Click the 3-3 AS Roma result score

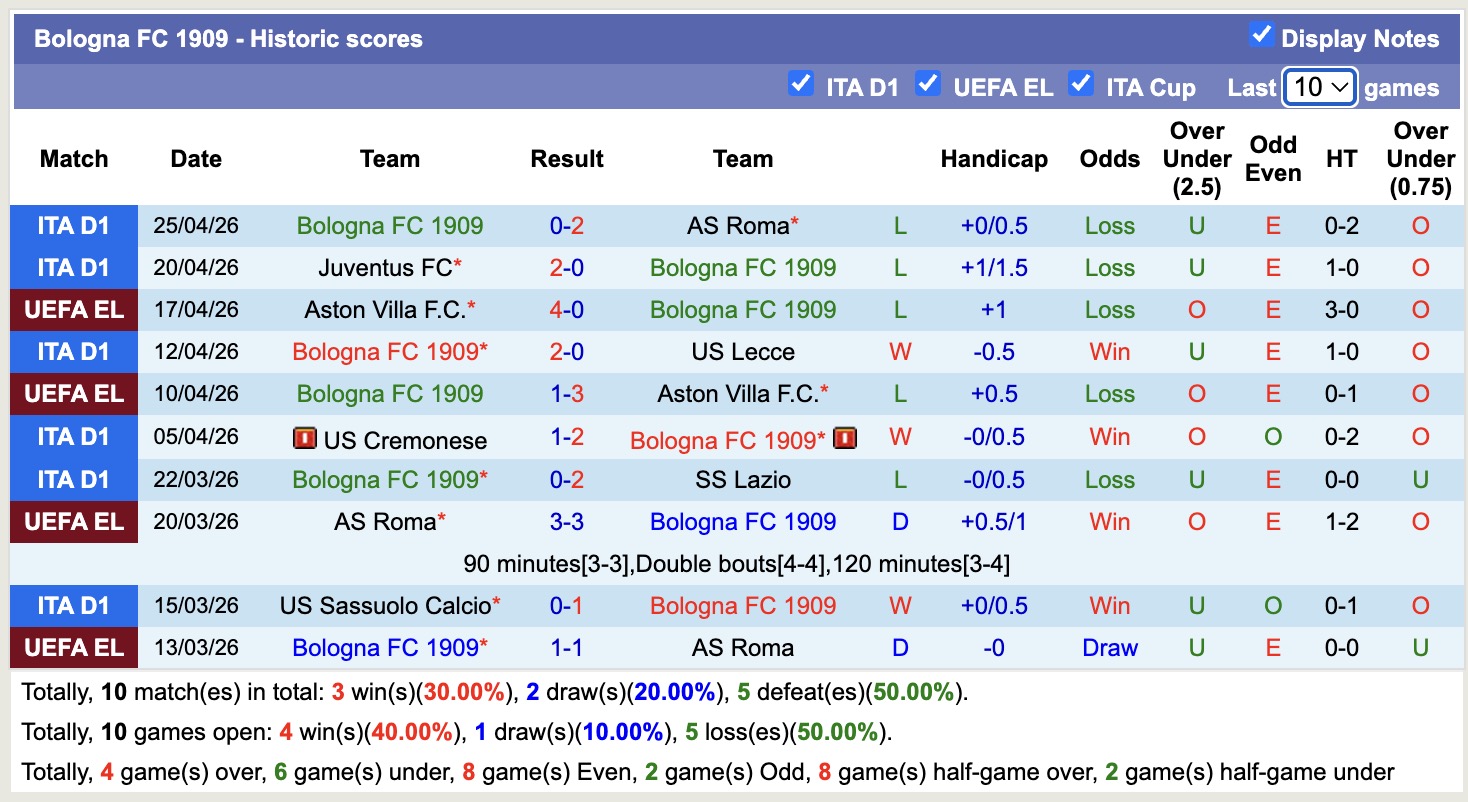pos(567,522)
